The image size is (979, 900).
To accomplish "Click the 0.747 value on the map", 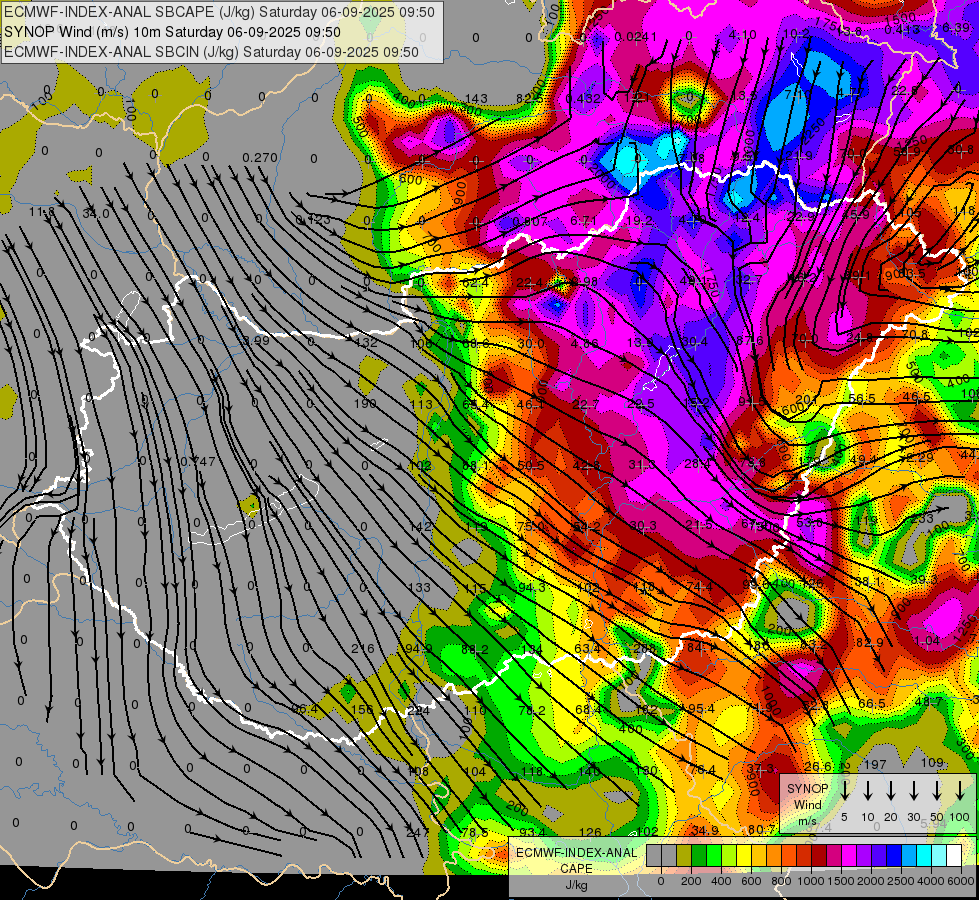I will tap(198, 462).
